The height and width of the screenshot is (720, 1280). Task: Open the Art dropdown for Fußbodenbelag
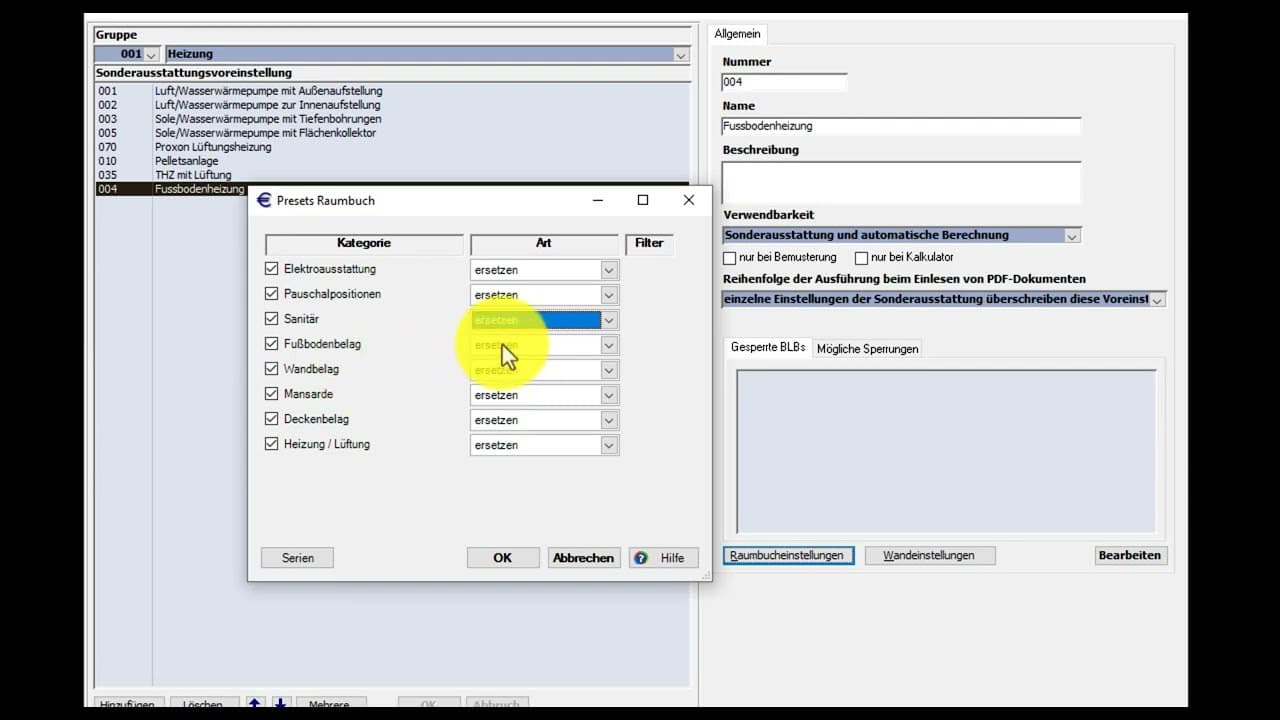click(609, 345)
